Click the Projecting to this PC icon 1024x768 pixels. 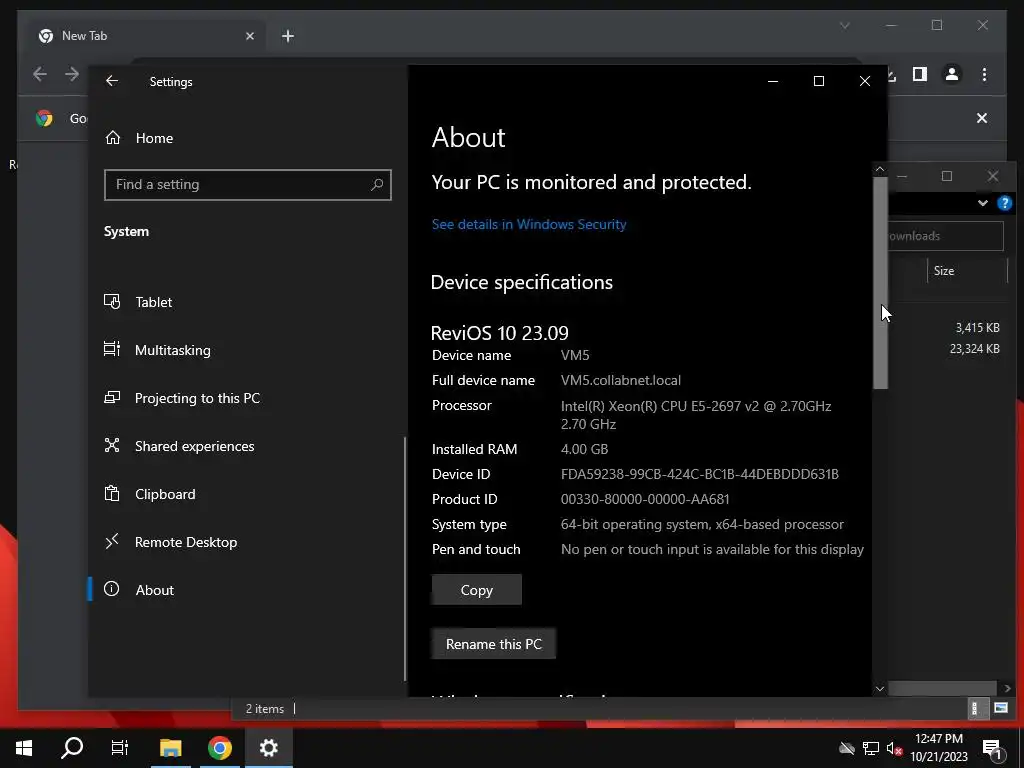click(112, 397)
